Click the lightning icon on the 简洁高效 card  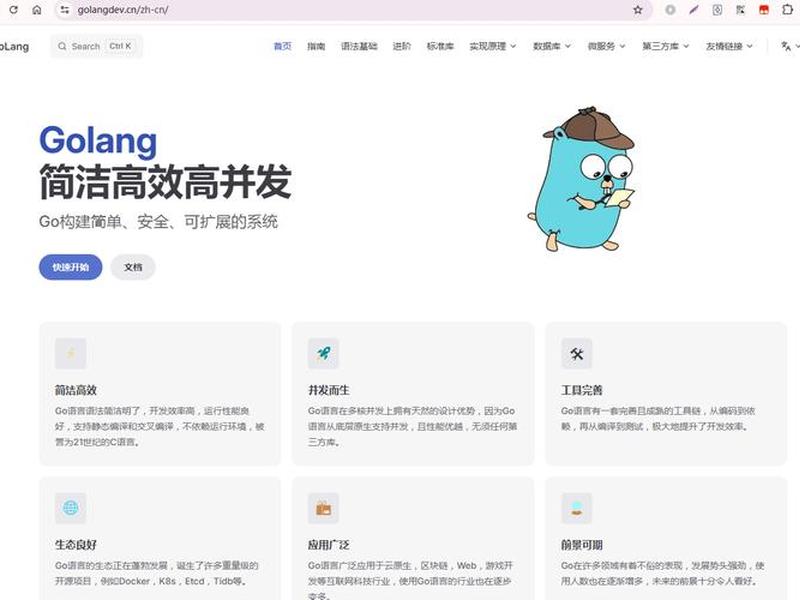coord(70,353)
